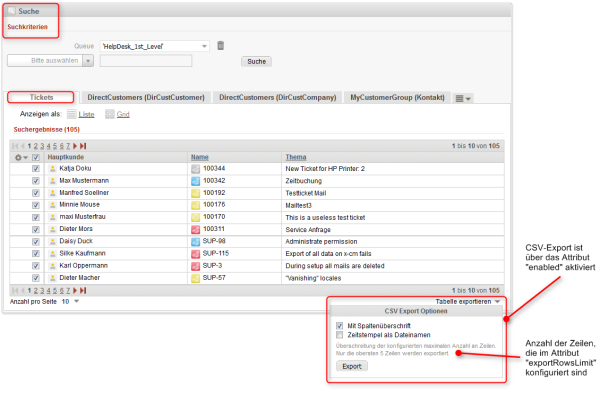Uncheck the Silke Kaufmann row checkbox
Screen dimensions: 600x393
pyautogui.click(x=36, y=254)
